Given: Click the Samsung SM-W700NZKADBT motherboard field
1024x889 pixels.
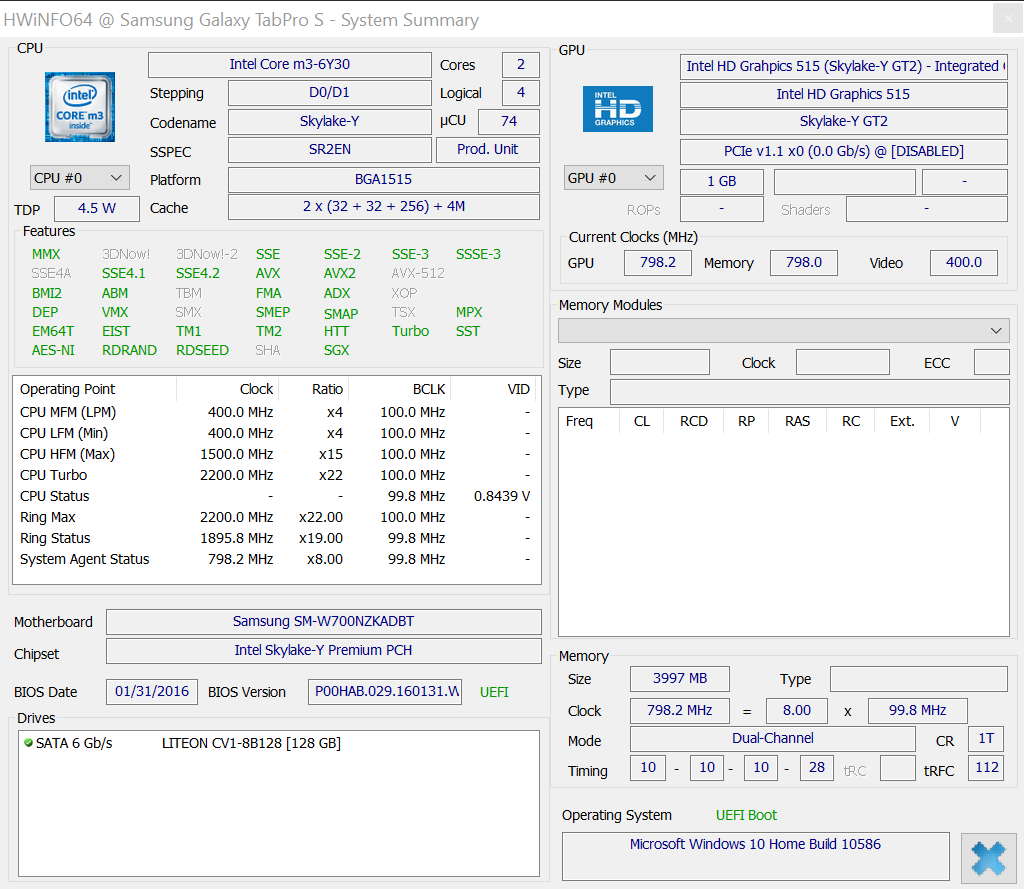Looking at the screenshot, I should pyautogui.click(x=323, y=621).
